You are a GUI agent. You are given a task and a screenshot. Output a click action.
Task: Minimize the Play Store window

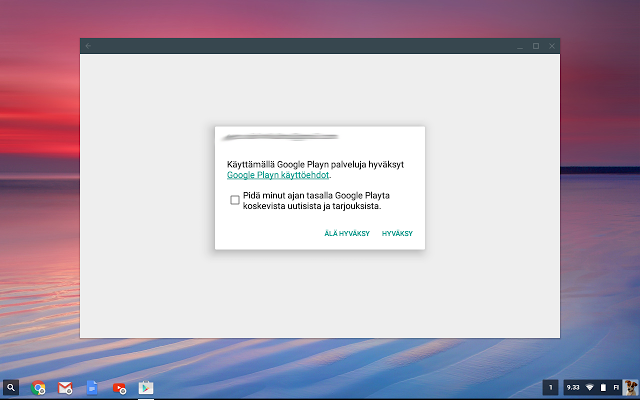click(520, 46)
